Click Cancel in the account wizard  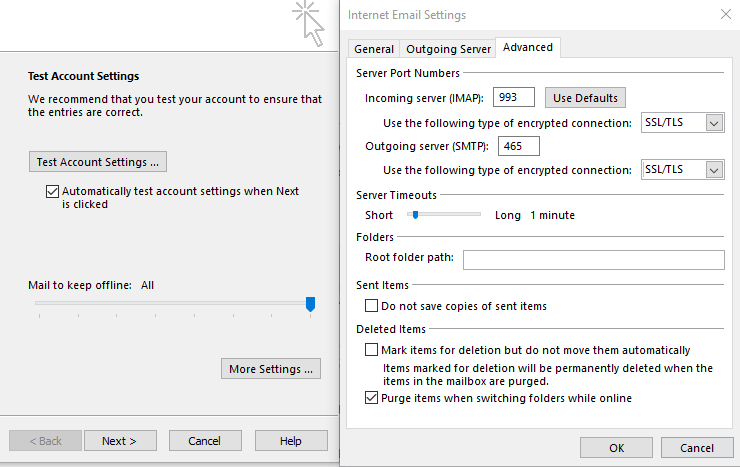point(205,441)
